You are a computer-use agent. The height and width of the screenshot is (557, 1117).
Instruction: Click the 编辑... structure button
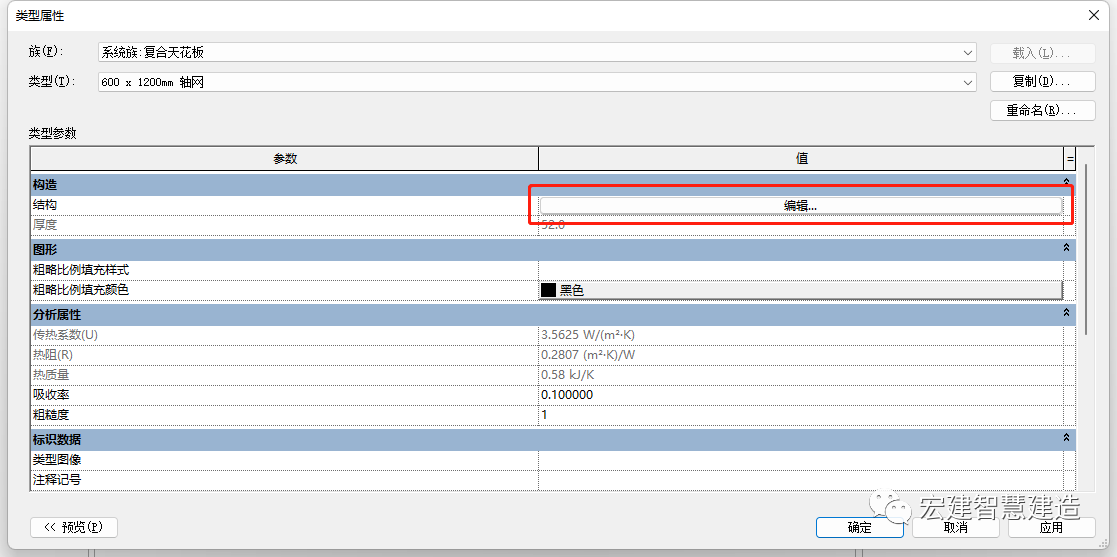coord(801,205)
